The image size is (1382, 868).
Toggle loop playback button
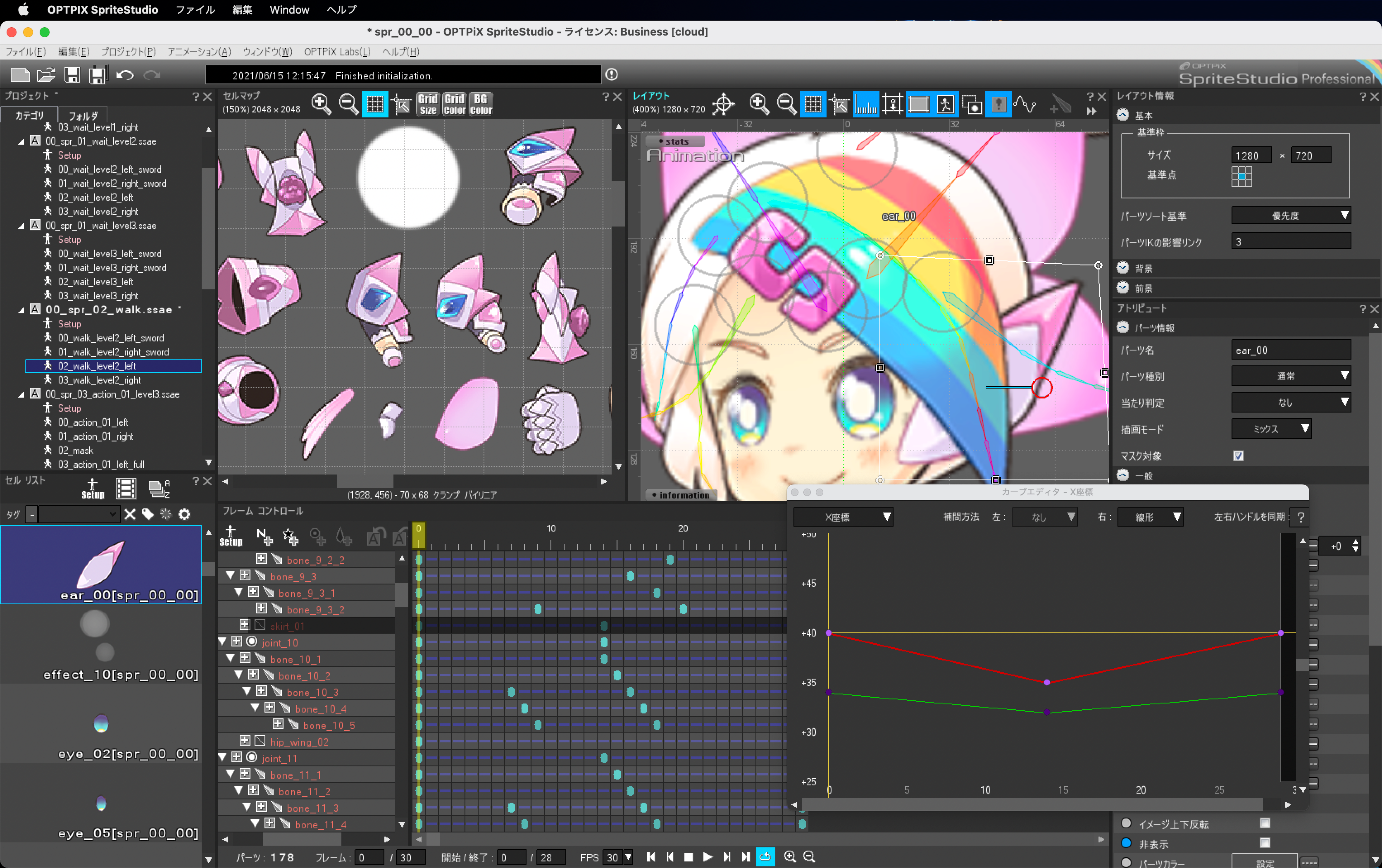pyautogui.click(x=765, y=856)
